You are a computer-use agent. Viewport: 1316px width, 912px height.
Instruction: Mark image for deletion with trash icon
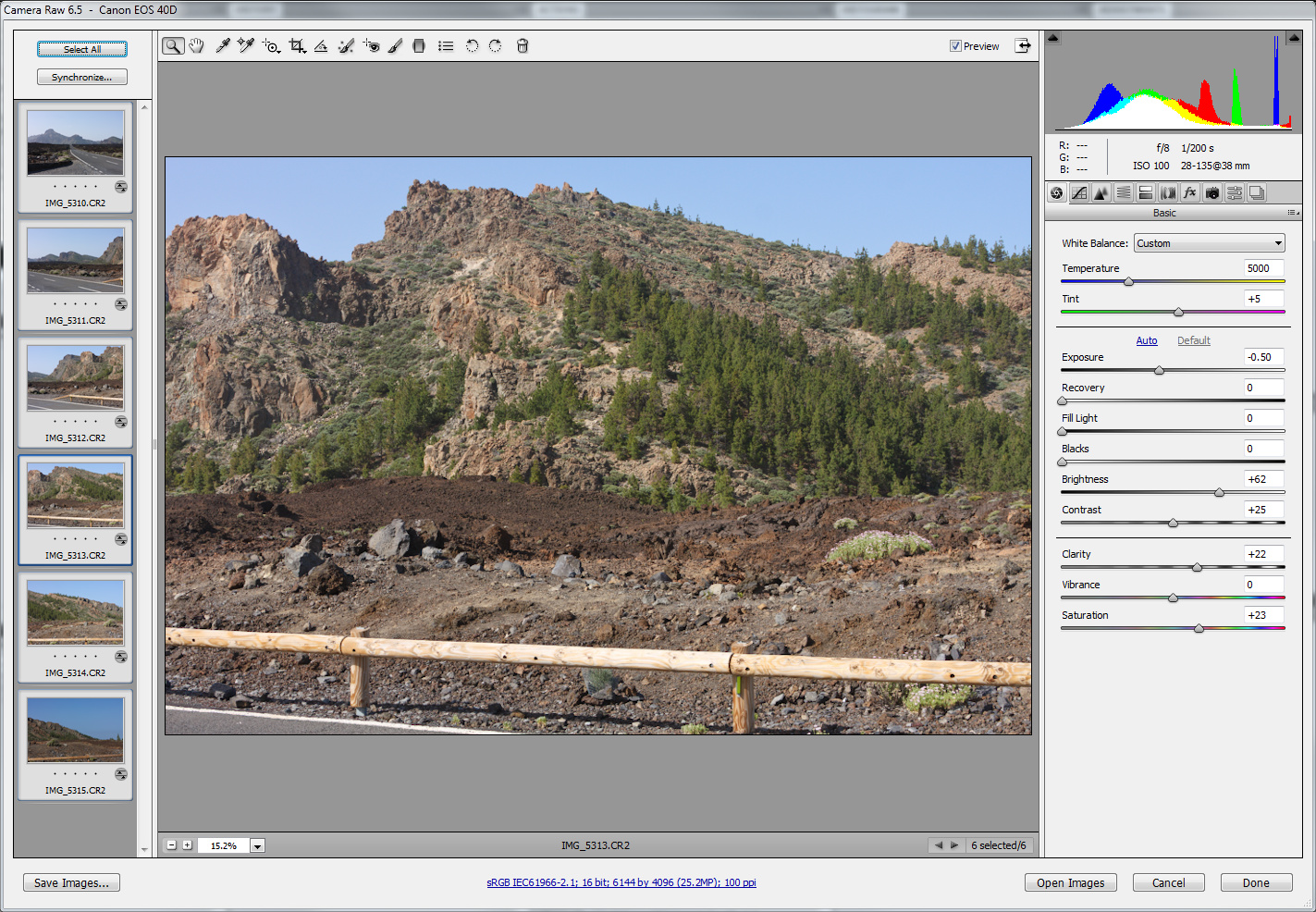[523, 46]
